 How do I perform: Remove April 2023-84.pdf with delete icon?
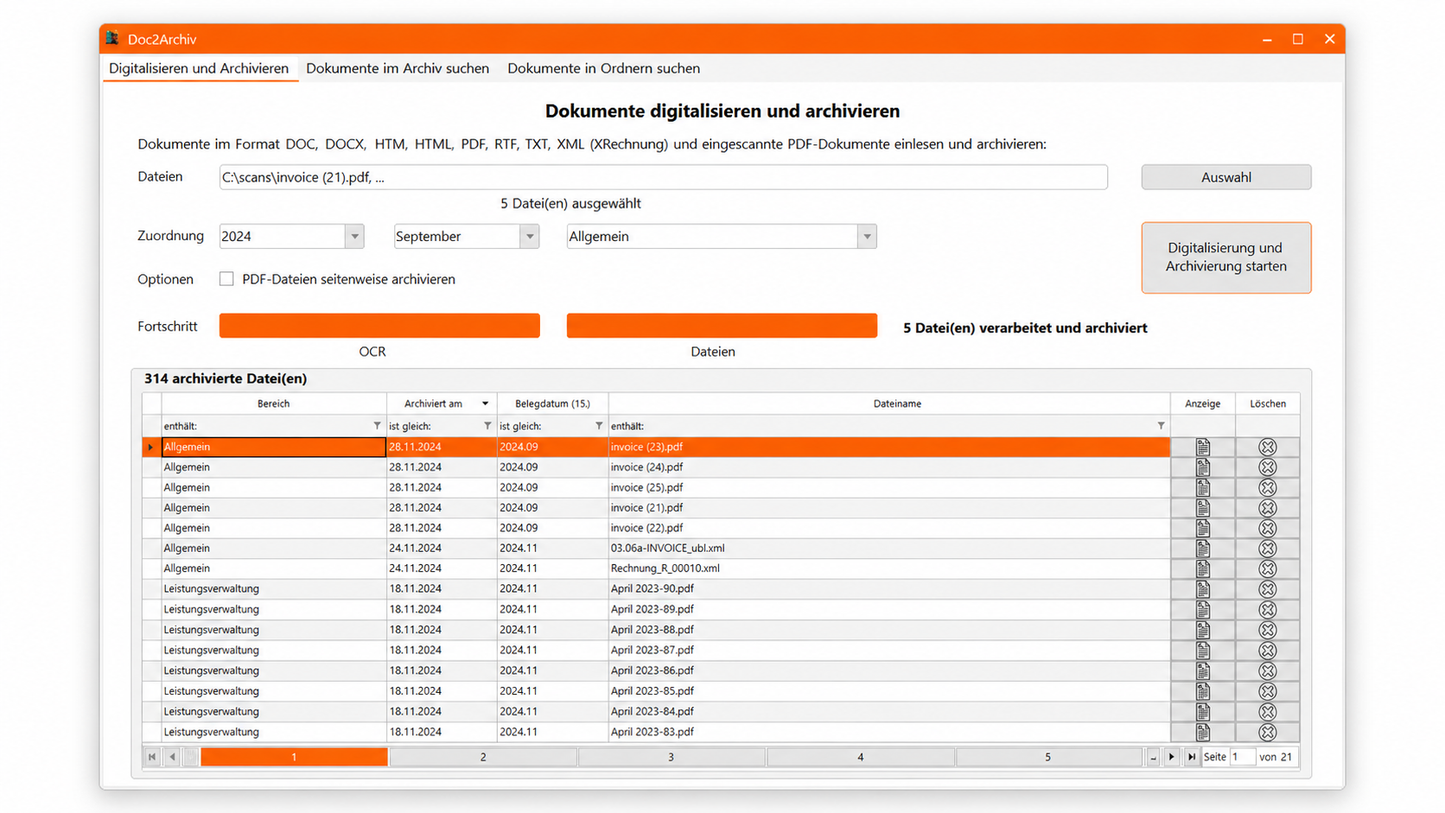(x=1267, y=711)
